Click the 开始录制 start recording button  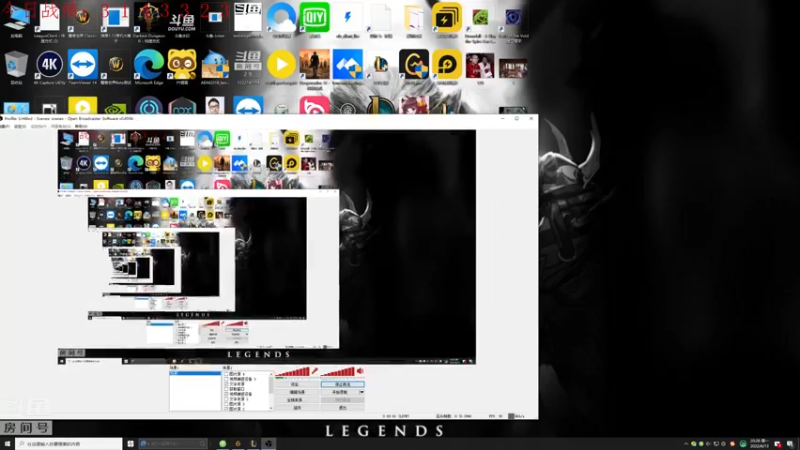click(340, 392)
